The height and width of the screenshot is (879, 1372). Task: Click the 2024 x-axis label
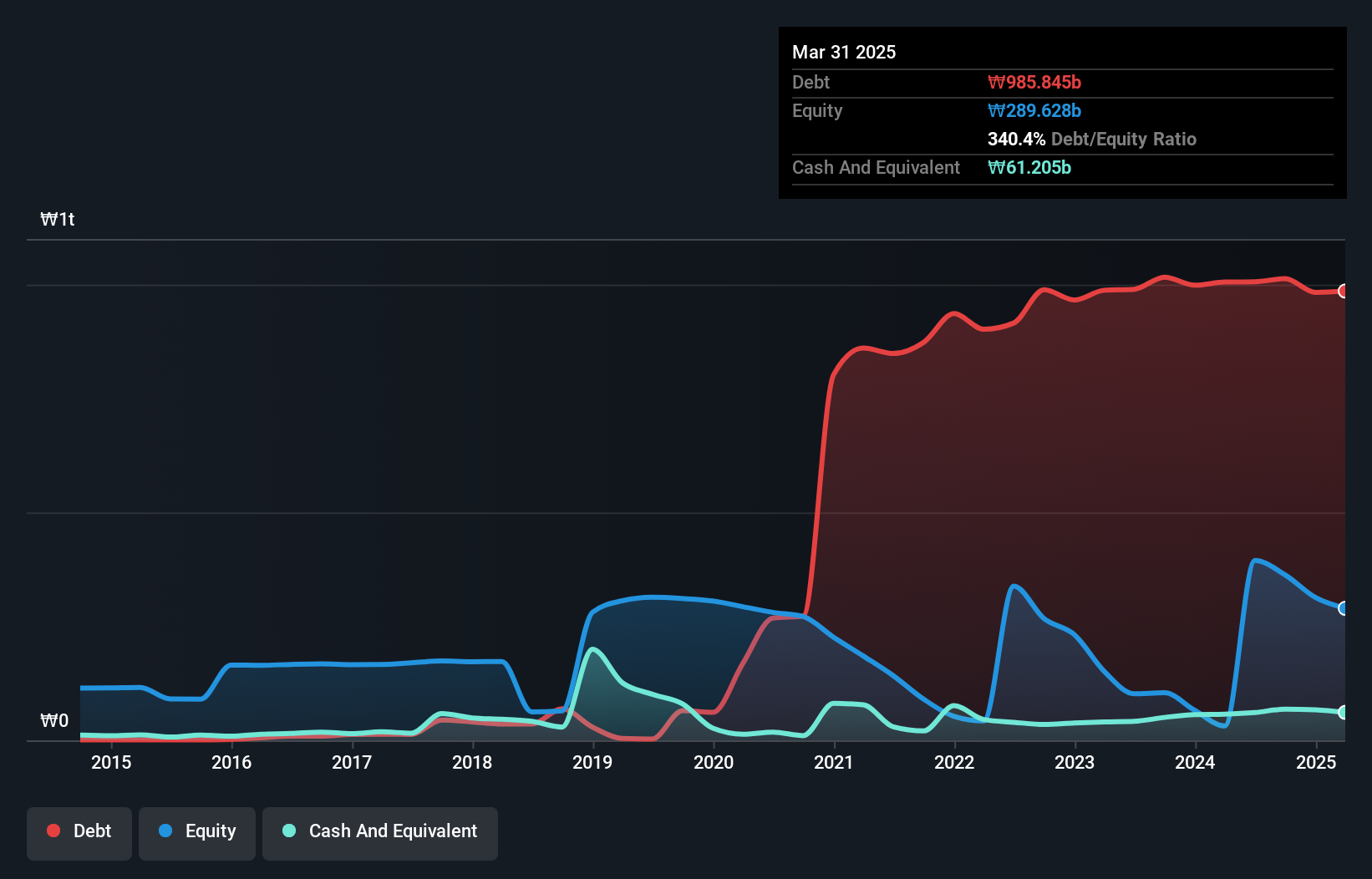click(1195, 762)
